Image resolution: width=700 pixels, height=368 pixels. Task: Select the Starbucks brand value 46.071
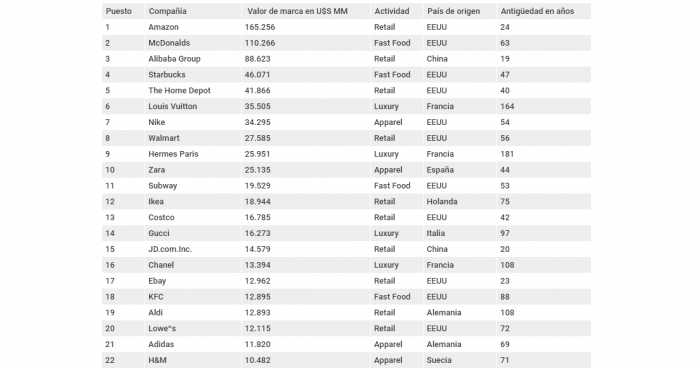pyautogui.click(x=257, y=75)
